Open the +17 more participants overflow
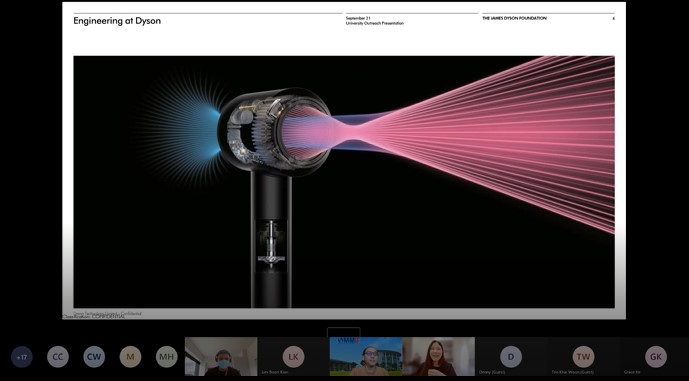The image size is (689, 381). pyautogui.click(x=22, y=357)
